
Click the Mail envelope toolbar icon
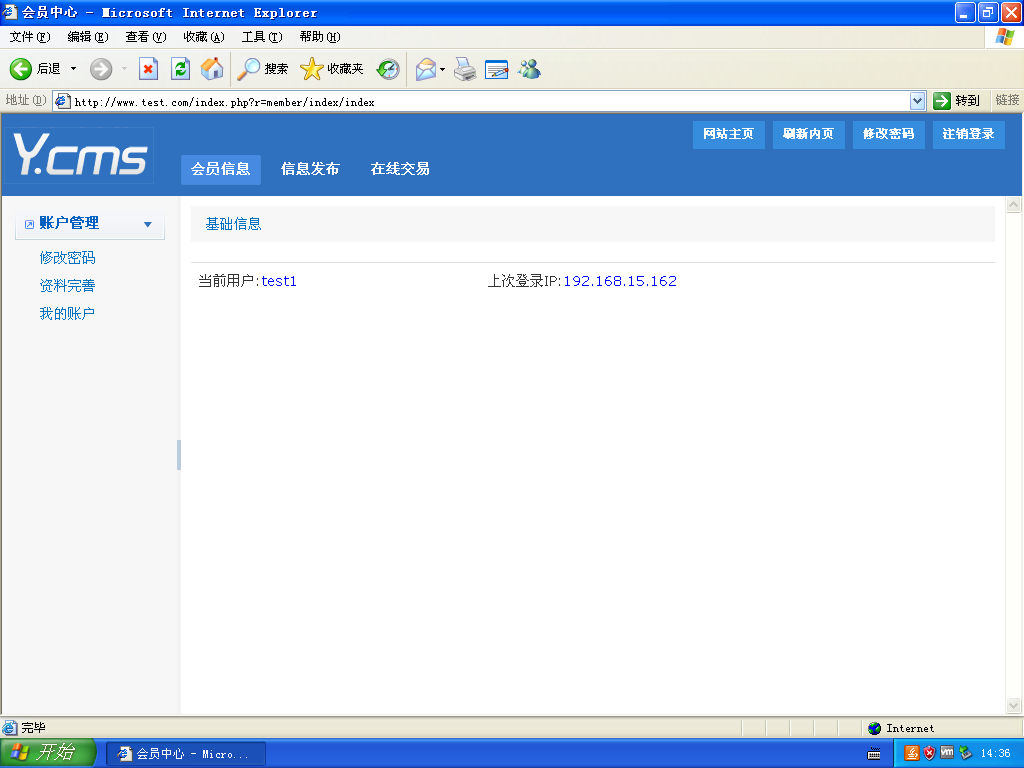[426, 69]
